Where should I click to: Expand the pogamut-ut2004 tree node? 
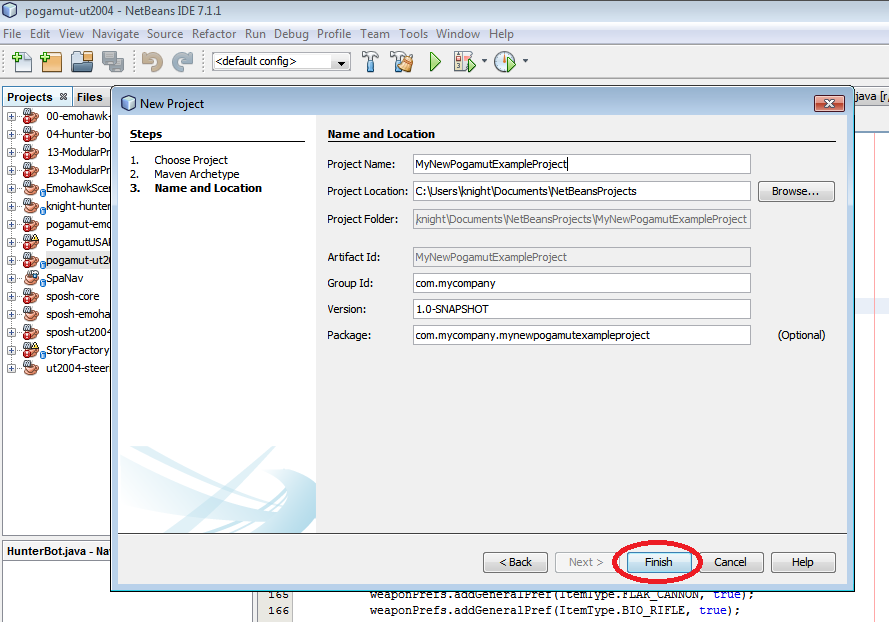tap(11, 260)
